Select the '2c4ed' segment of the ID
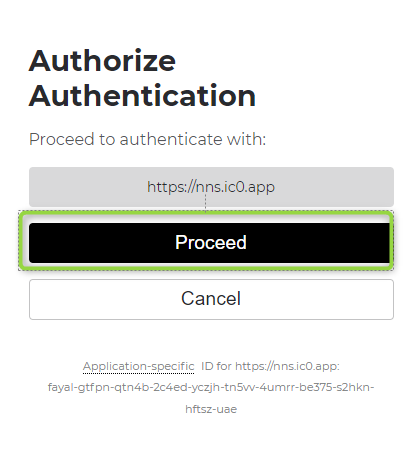The image size is (412, 457). click(x=169, y=387)
